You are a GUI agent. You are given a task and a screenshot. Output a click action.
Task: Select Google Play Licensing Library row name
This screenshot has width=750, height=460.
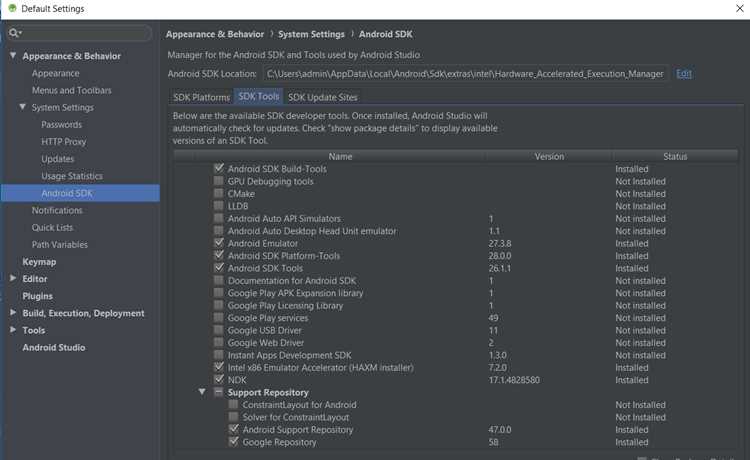pyautogui.click(x=285, y=306)
